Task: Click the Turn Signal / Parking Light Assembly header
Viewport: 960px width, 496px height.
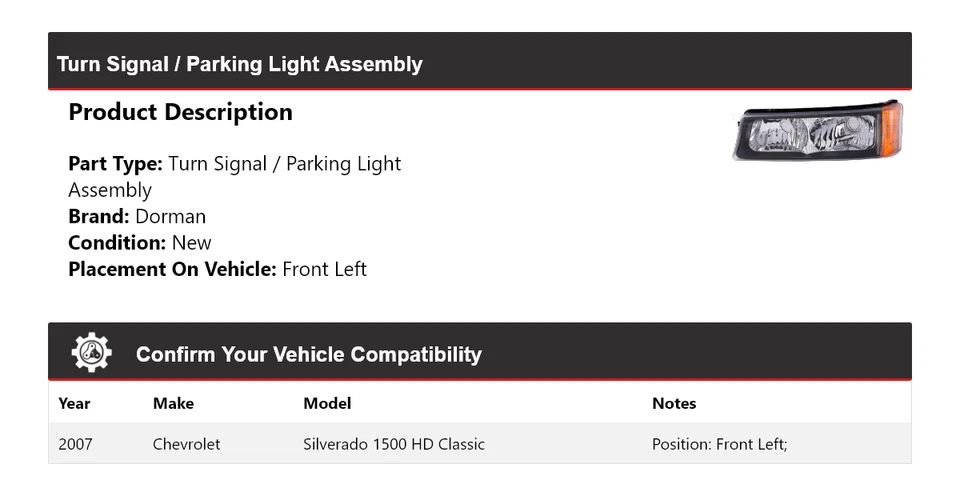Action: pos(240,64)
